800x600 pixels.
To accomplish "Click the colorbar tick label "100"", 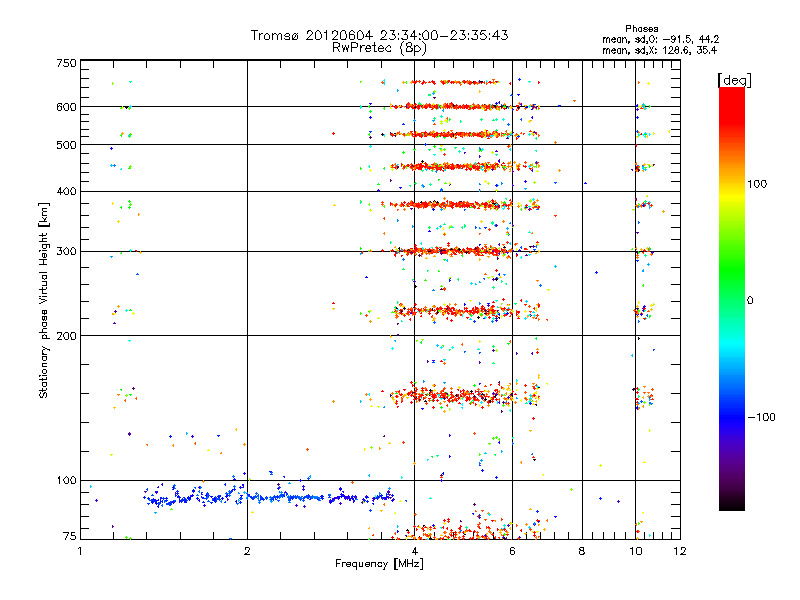I will click(757, 184).
